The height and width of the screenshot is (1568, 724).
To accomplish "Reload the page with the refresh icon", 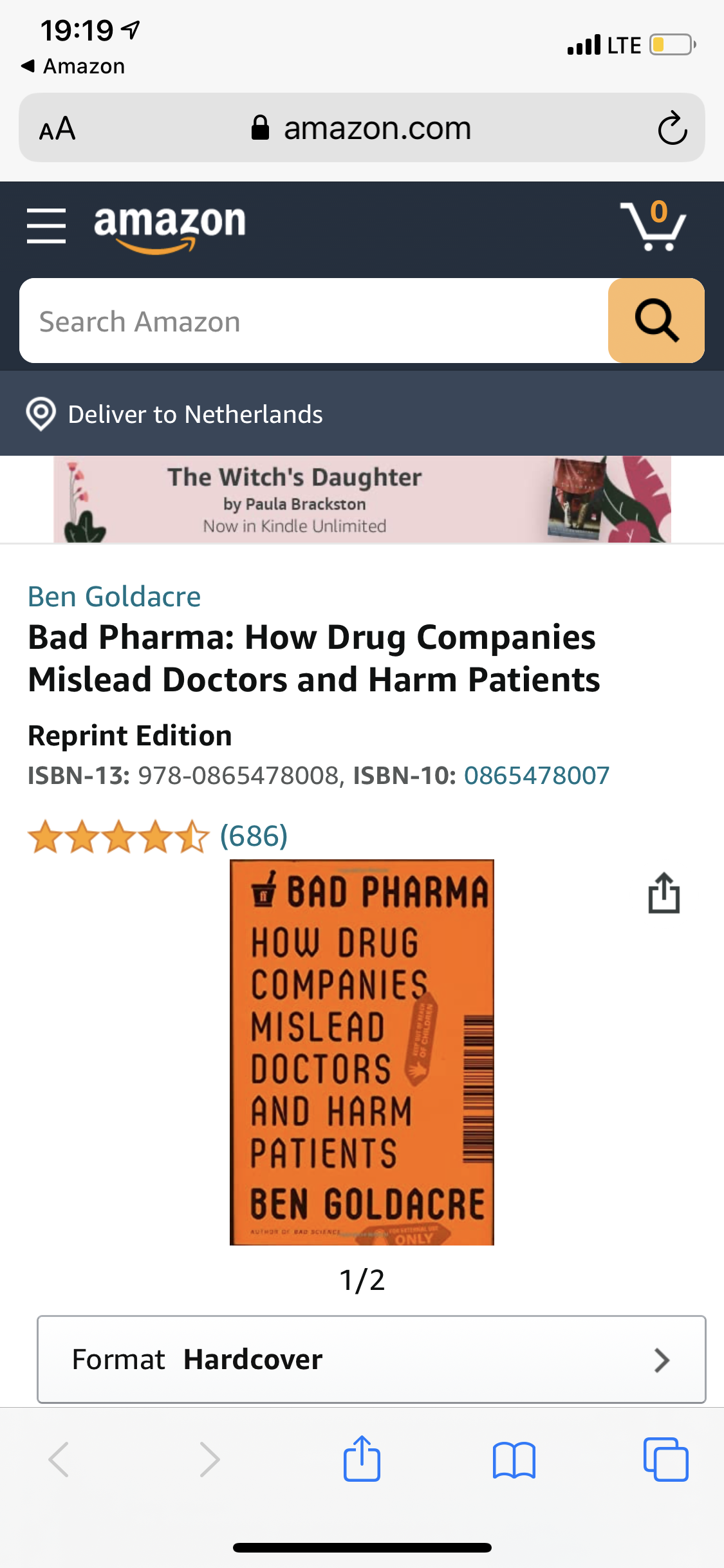I will tap(673, 128).
